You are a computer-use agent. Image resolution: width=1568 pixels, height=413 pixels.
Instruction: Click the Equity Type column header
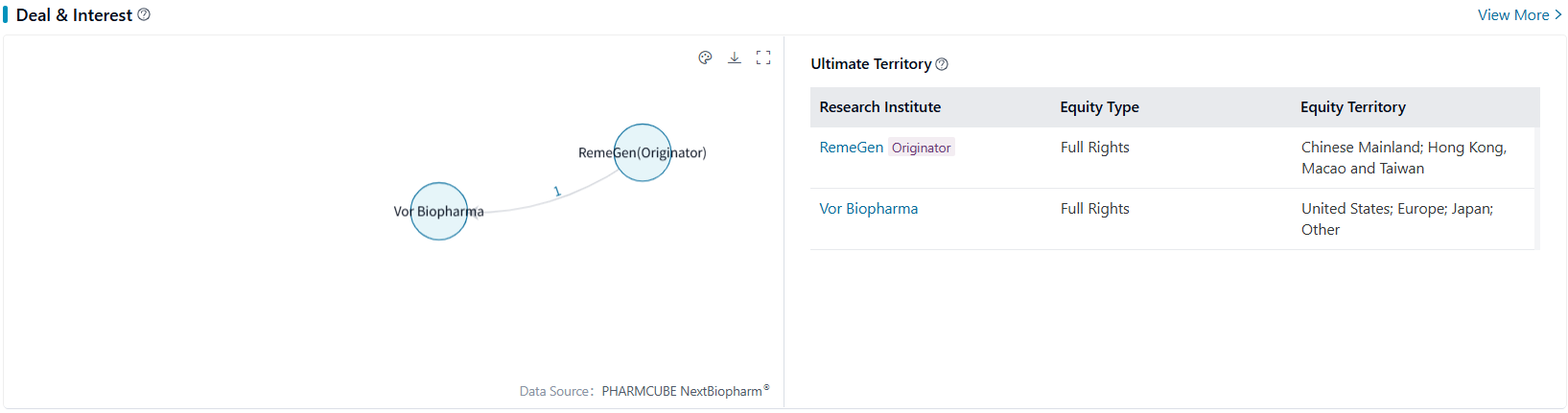pyautogui.click(x=1099, y=107)
